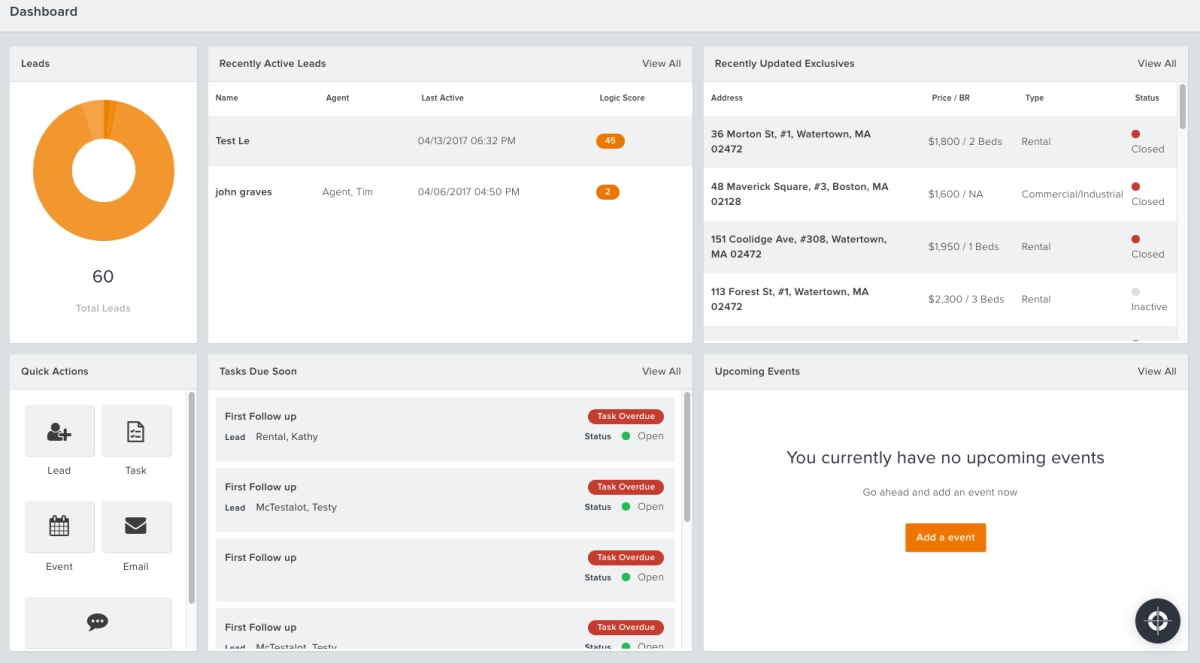Click the Dashboard page title
1200x663 pixels.
43,12
